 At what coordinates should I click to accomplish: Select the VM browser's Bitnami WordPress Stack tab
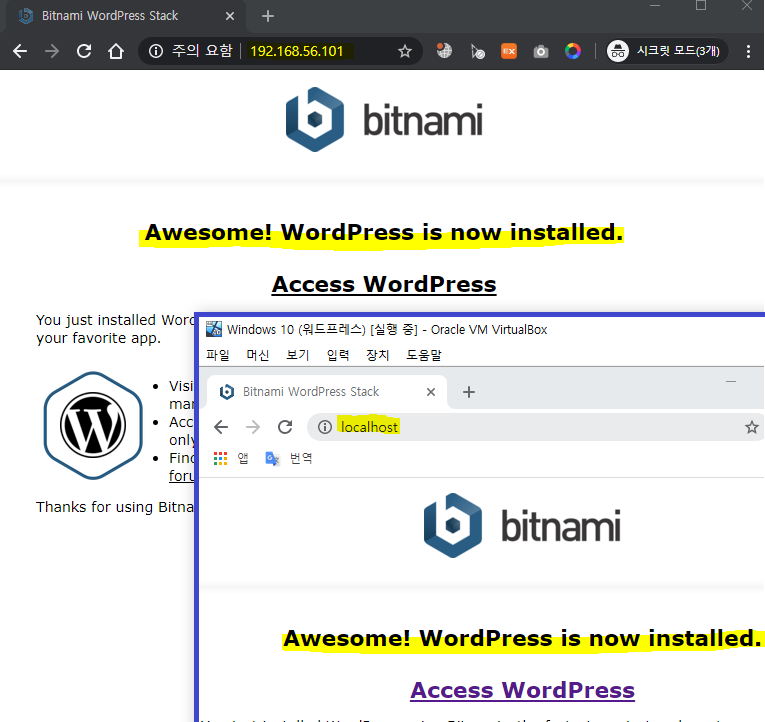tap(327, 392)
